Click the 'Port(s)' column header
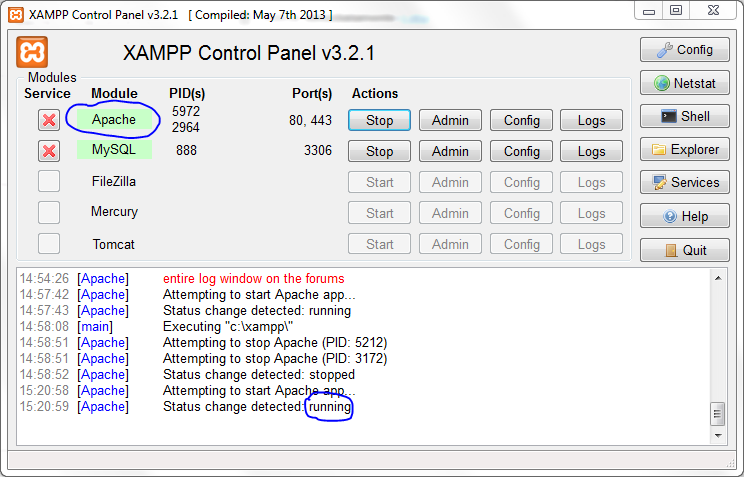 click(x=312, y=94)
